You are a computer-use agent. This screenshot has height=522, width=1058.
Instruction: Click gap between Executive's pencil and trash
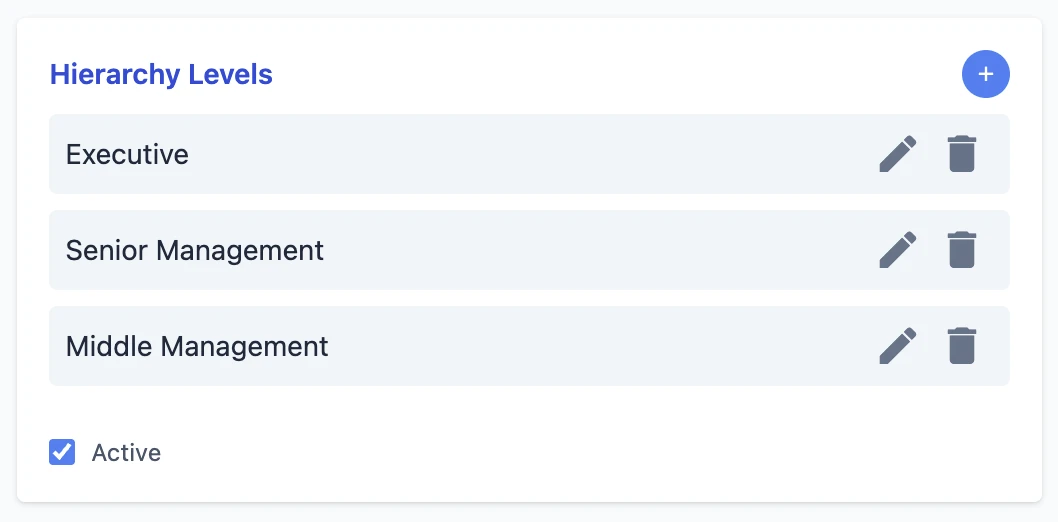(931, 155)
